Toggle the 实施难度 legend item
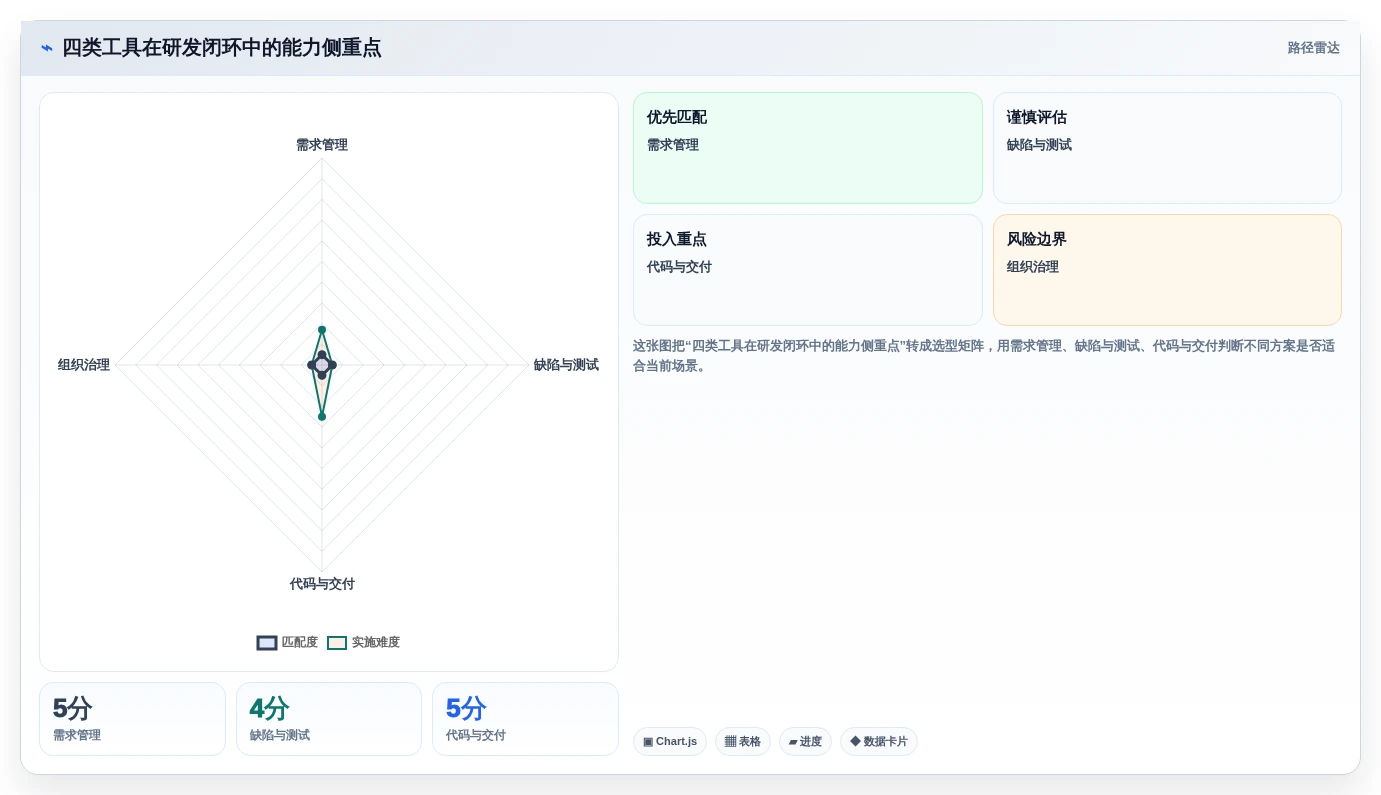This screenshot has height=795, width=1381. (363, 642)
